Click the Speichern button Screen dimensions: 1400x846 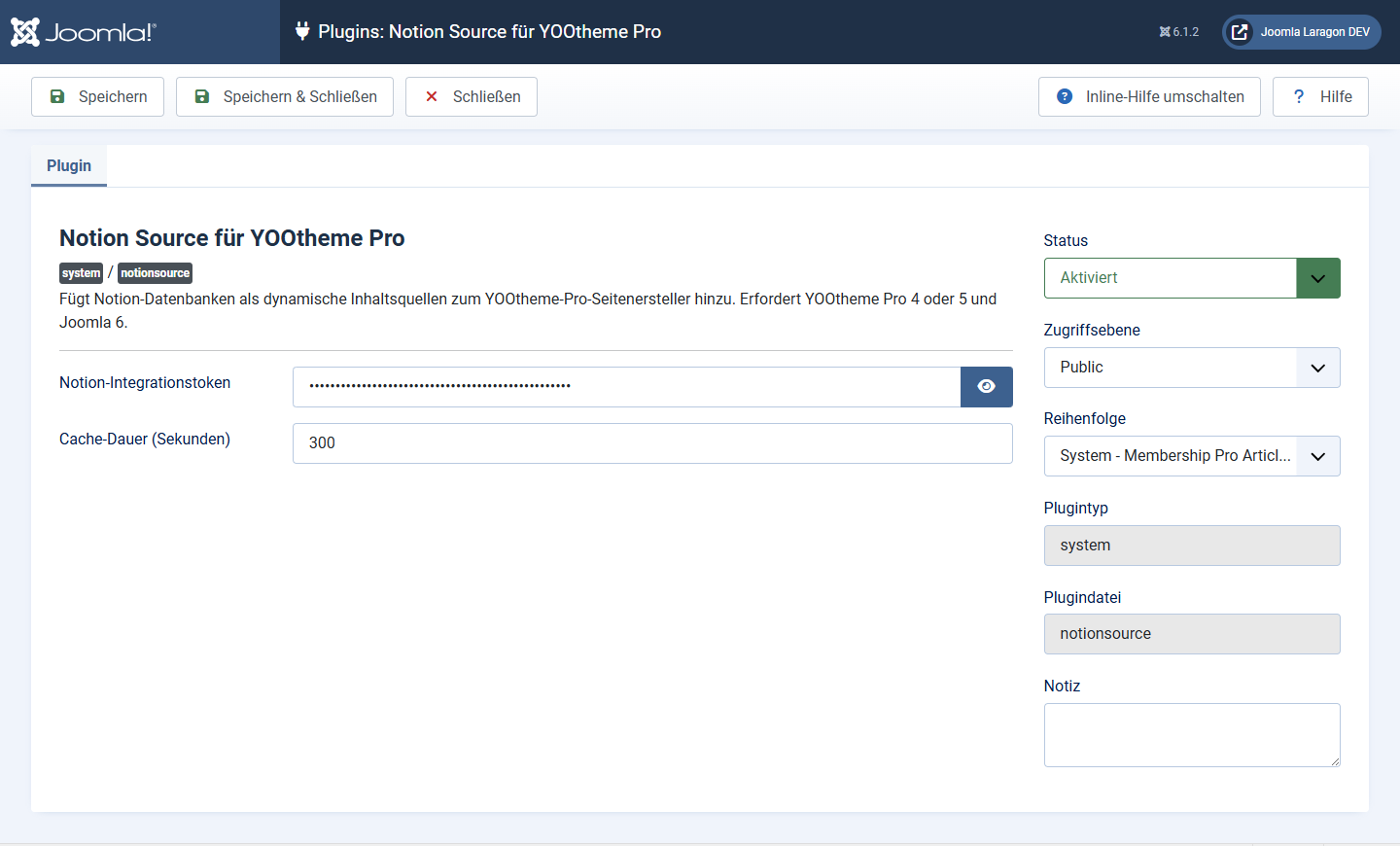click(97, 96)
